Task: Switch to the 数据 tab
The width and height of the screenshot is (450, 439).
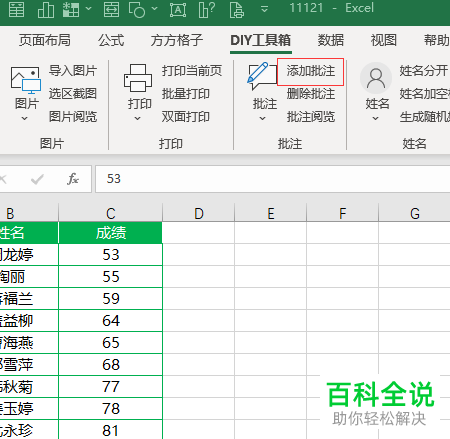Action: click(x=331, y=40)
